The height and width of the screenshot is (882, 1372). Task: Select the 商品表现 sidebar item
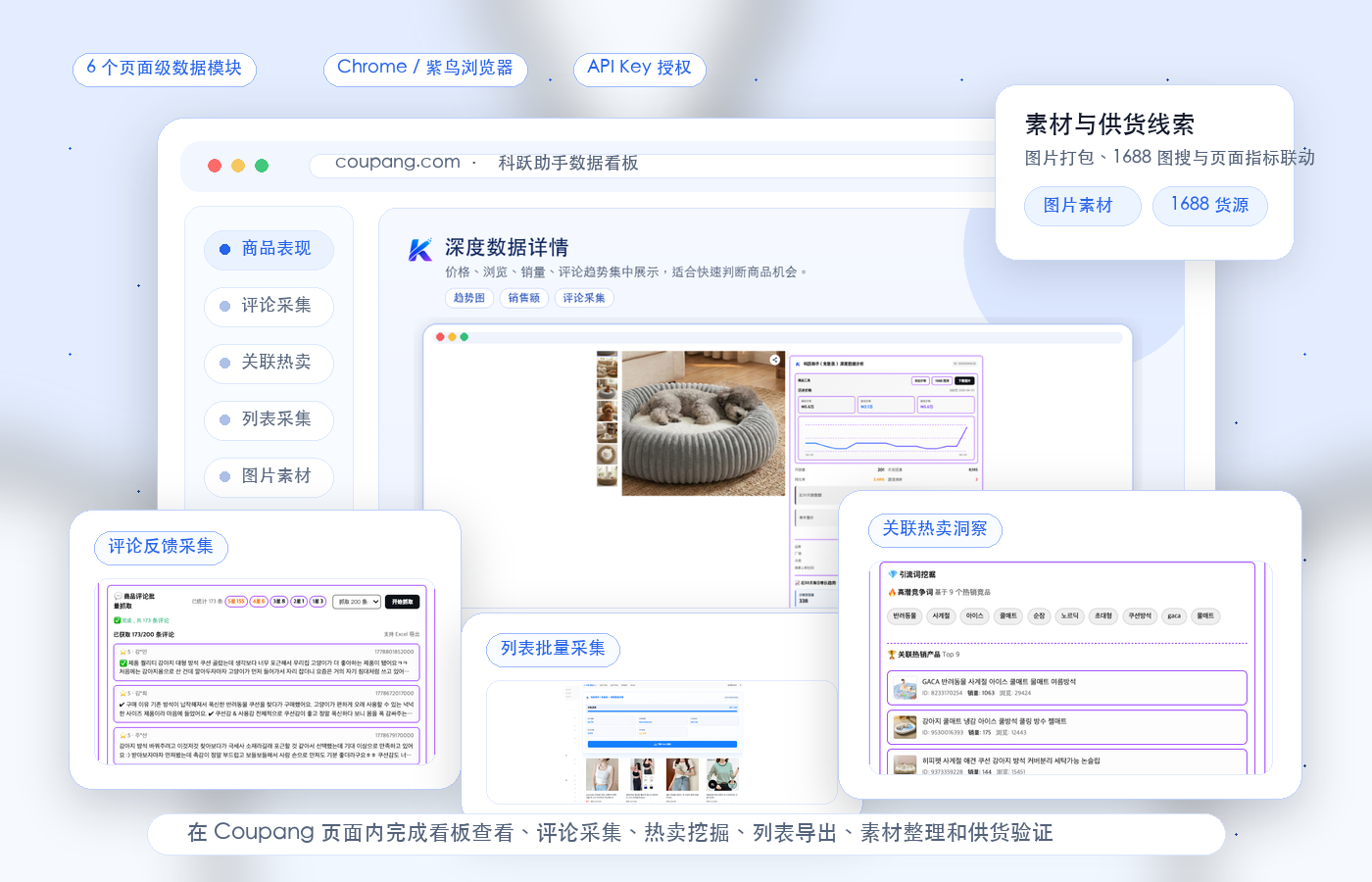pyautogui.click(x=269, y=249)
